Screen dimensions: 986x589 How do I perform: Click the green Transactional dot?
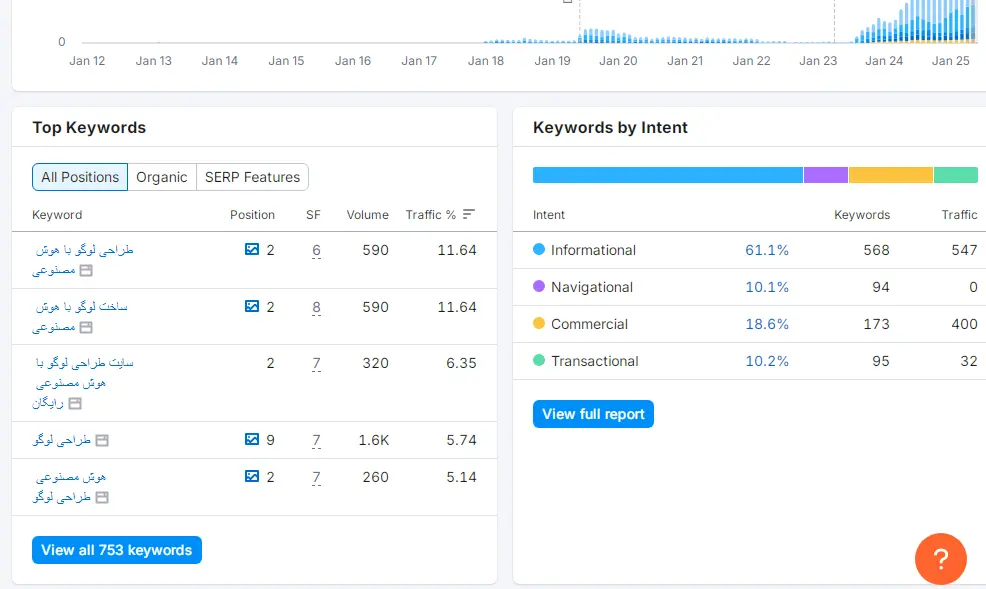pyautogui.click(x=539, y=360)
